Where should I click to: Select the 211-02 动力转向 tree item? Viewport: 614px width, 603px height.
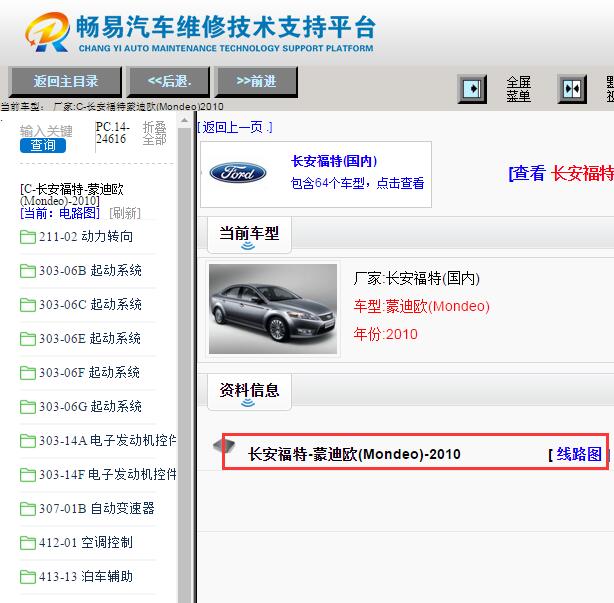[x=86, y=237]
